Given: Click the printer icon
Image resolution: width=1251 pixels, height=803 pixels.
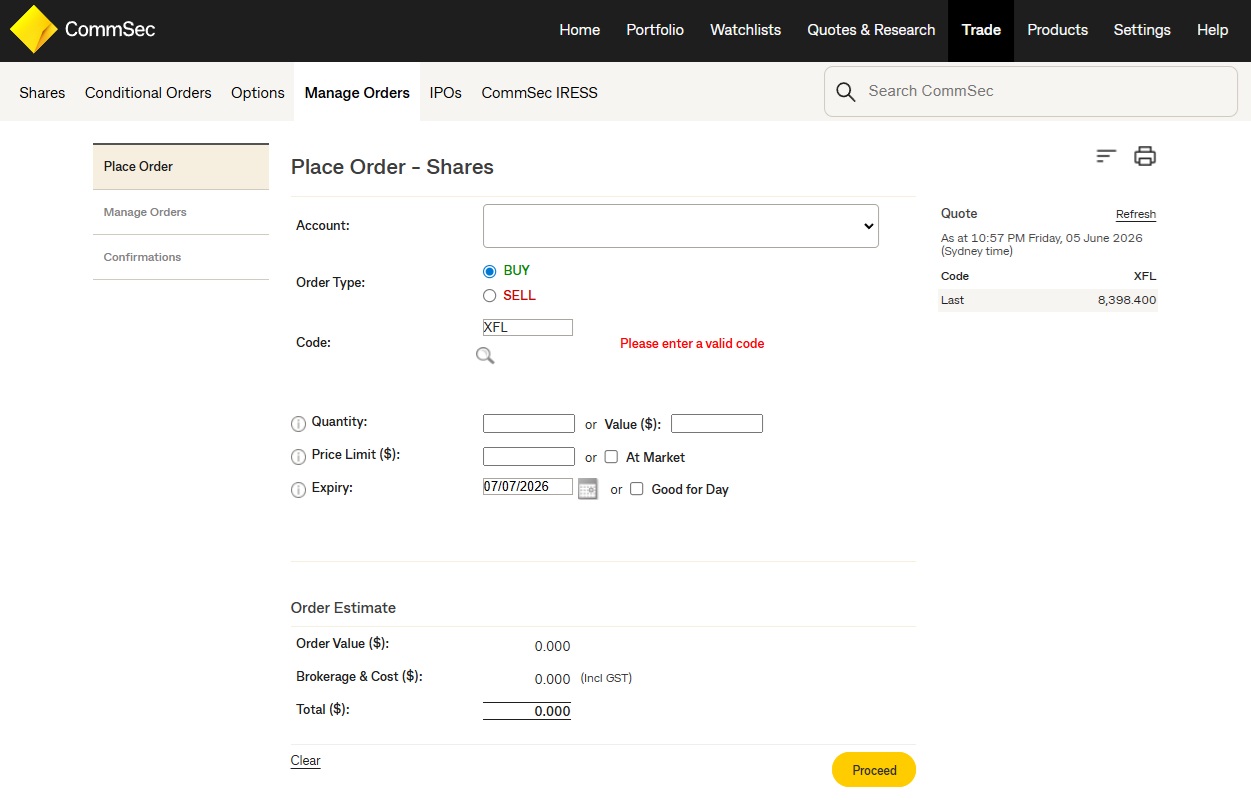Looking at the screenshot, I should coord(1145,156).
